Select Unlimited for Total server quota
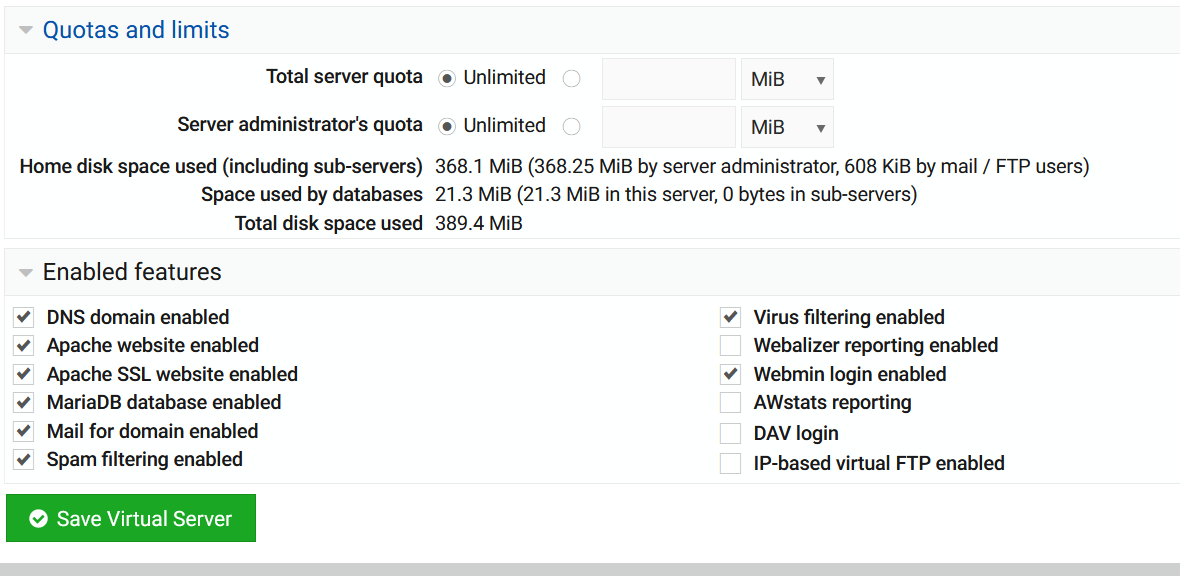The width and height of the screenshot is (1180, 576). pyautogui.click(x=446, y=77)
